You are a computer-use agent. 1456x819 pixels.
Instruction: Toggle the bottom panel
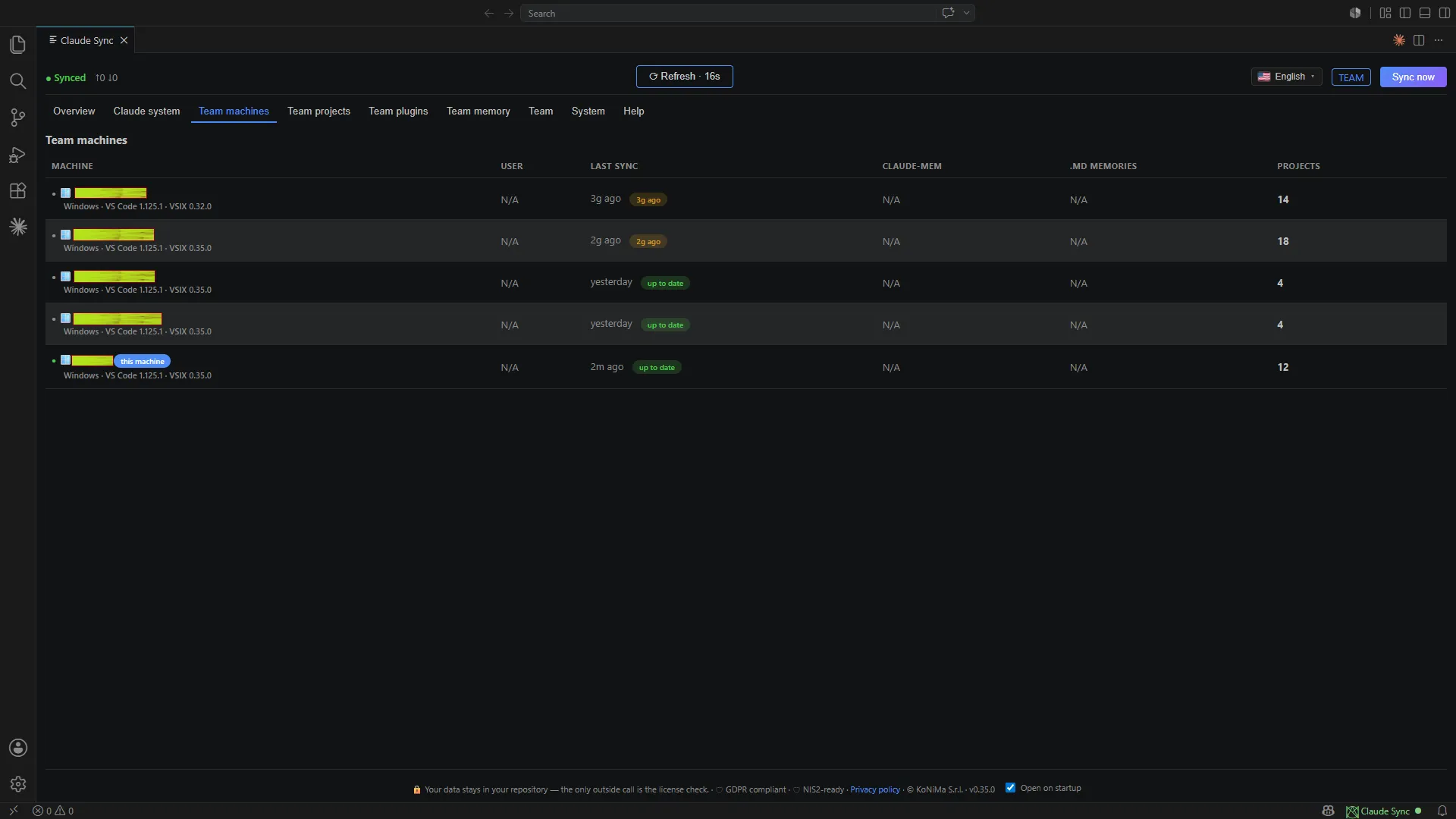(1425, 13)
